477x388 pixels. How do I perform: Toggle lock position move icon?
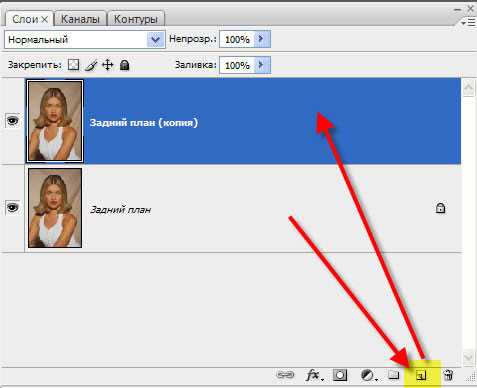point(108,65)
